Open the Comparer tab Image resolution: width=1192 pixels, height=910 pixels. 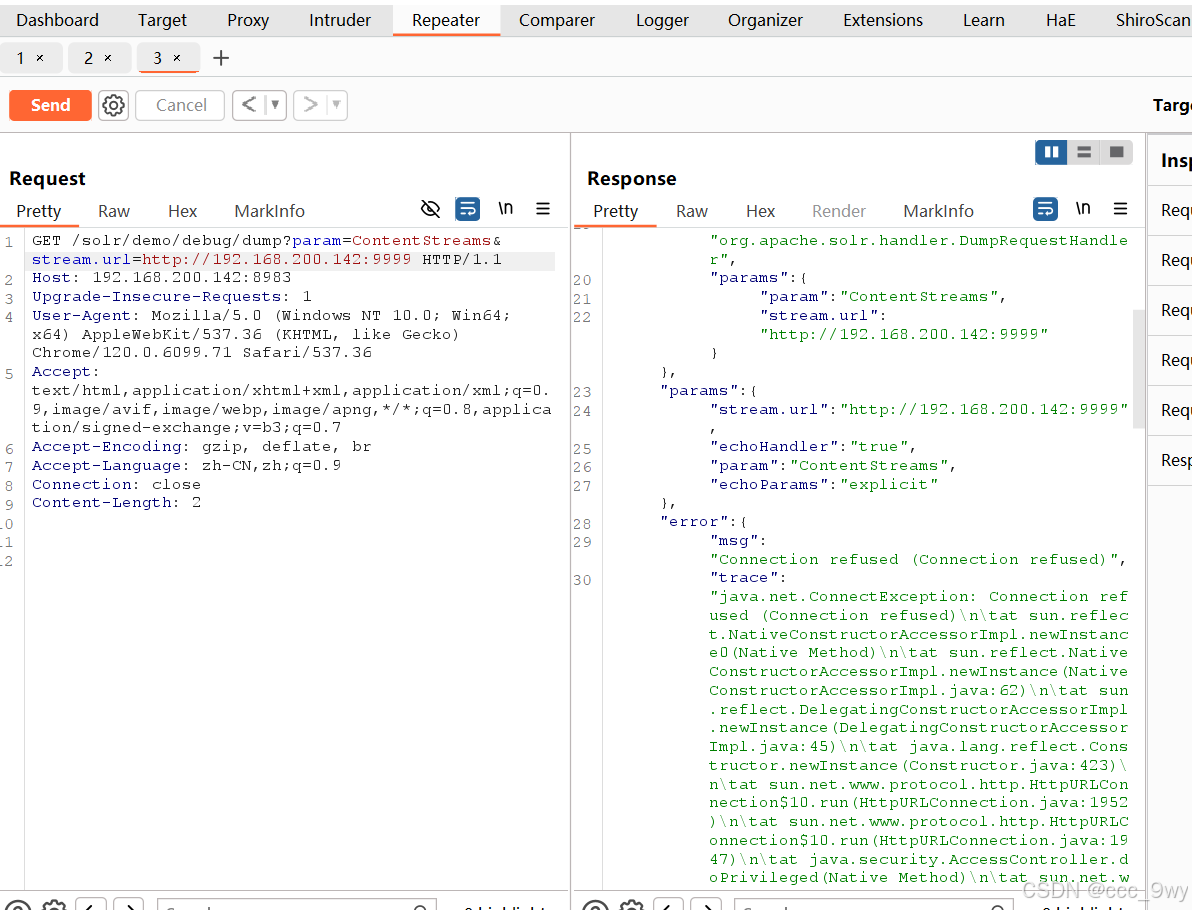(556, 20)
